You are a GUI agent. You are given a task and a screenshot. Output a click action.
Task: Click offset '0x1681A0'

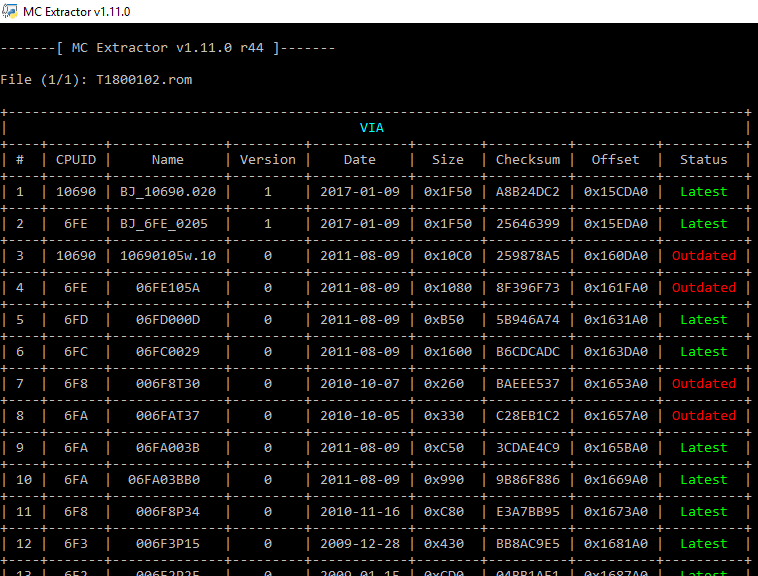tap(615, 544)
